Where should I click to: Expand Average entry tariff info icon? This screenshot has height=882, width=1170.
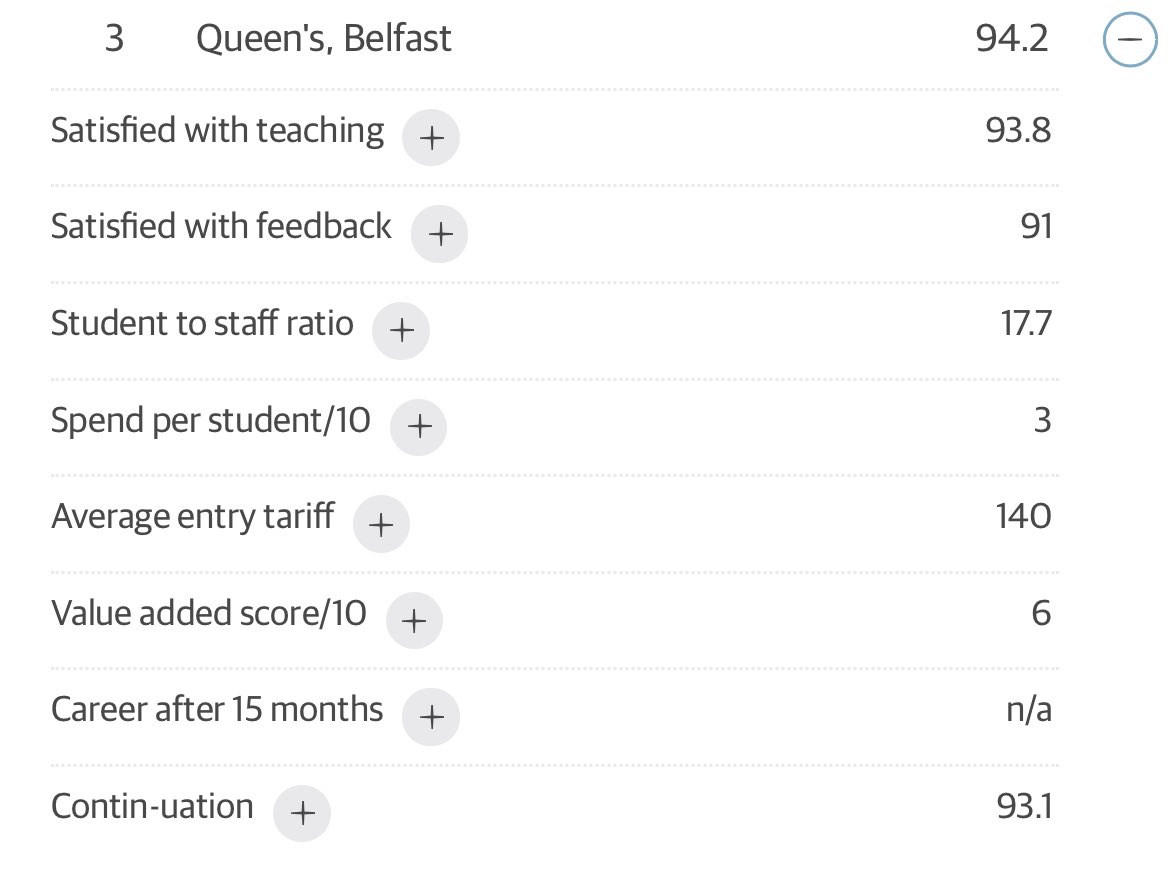[381, 524]
